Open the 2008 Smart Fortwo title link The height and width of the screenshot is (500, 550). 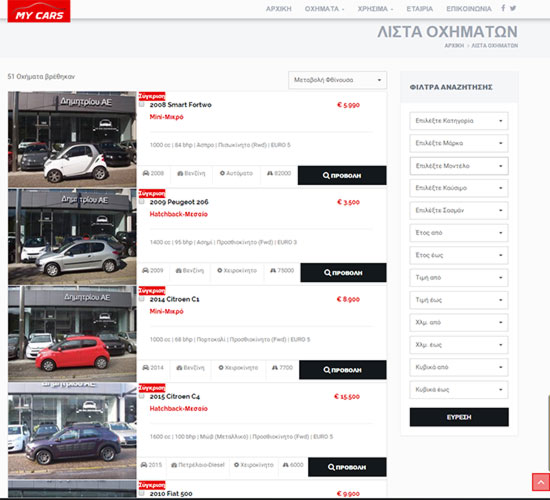pos(180,105)
